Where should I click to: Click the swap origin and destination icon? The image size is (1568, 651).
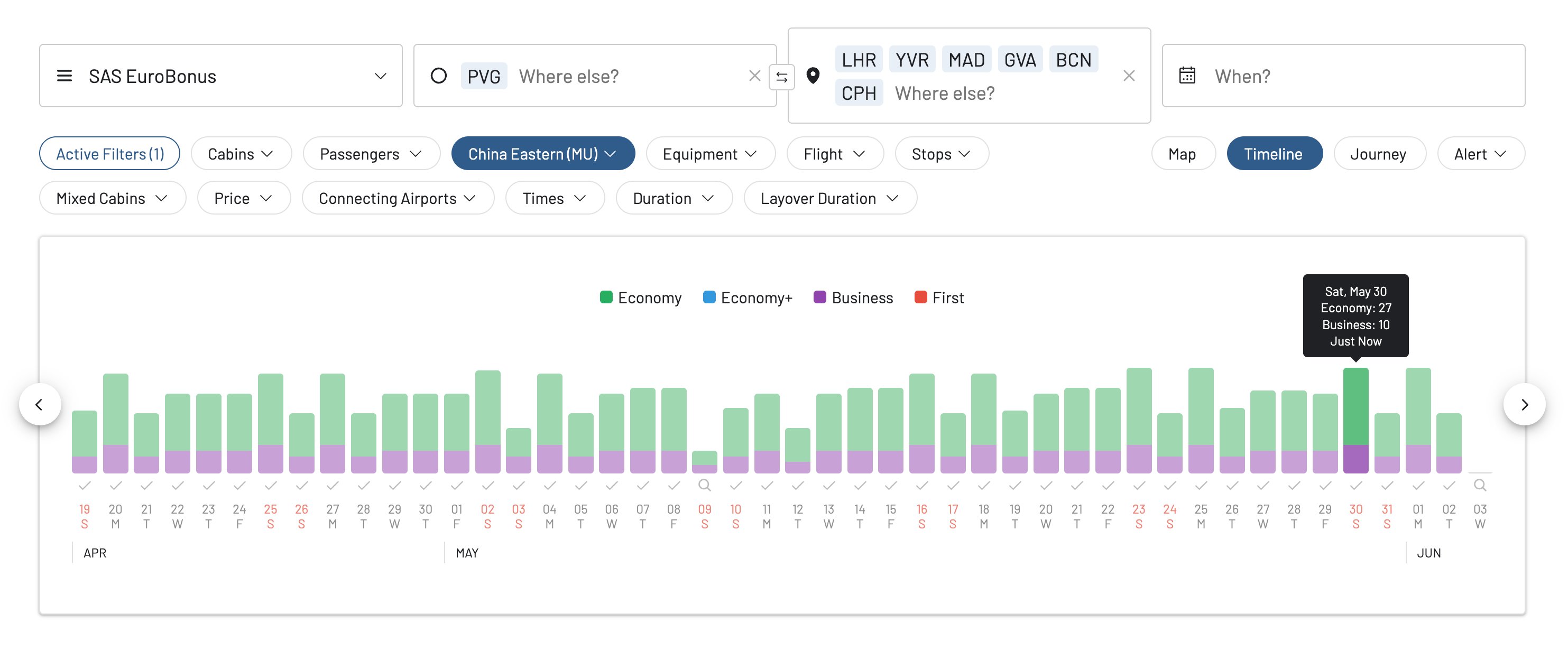(781, 77)
